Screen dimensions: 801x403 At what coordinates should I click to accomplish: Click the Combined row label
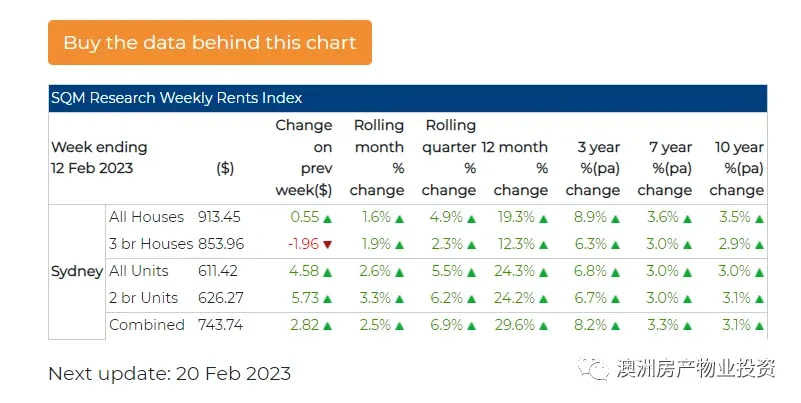(x=146, y=325)
